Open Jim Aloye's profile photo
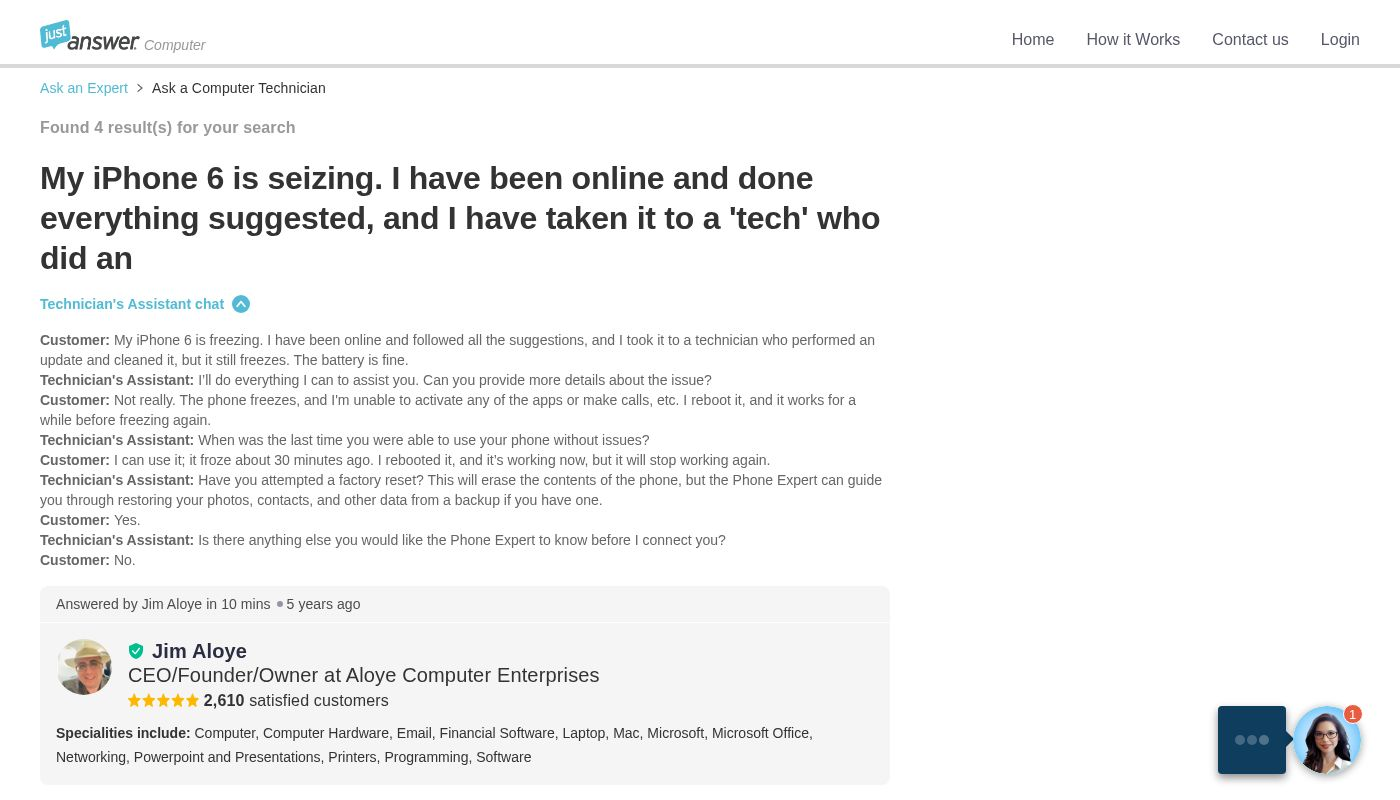Screen dimensions: 1400x800 click(x=84, y=667)
